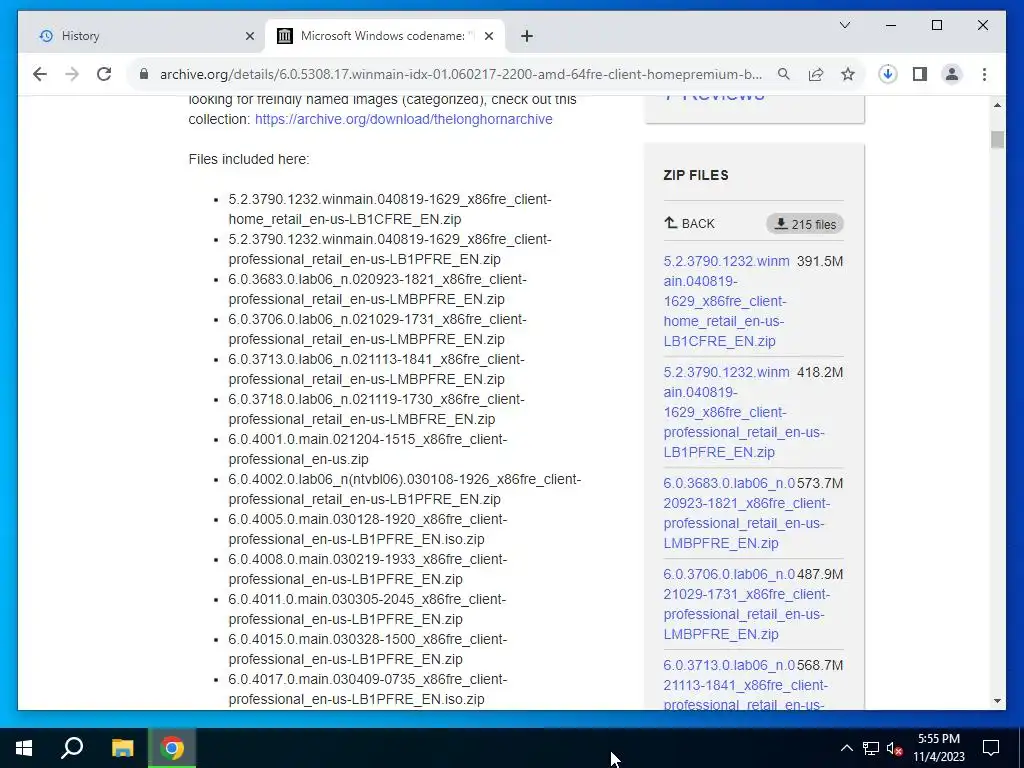Click the zoom magnifier icon in address bar

click(784, 74)
